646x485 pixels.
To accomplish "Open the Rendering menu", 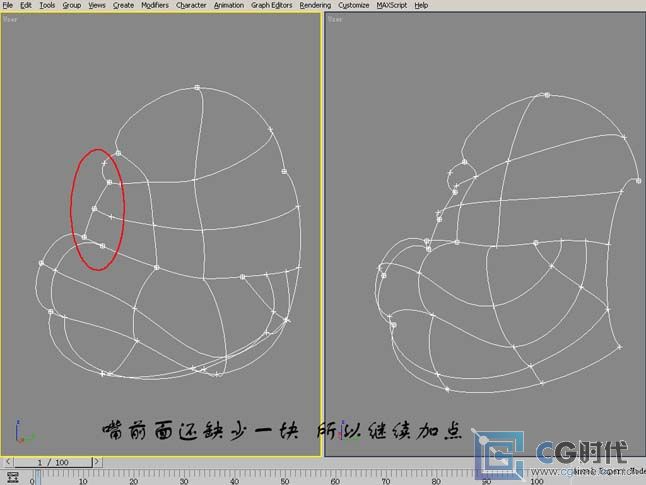I will pos(315,5).
